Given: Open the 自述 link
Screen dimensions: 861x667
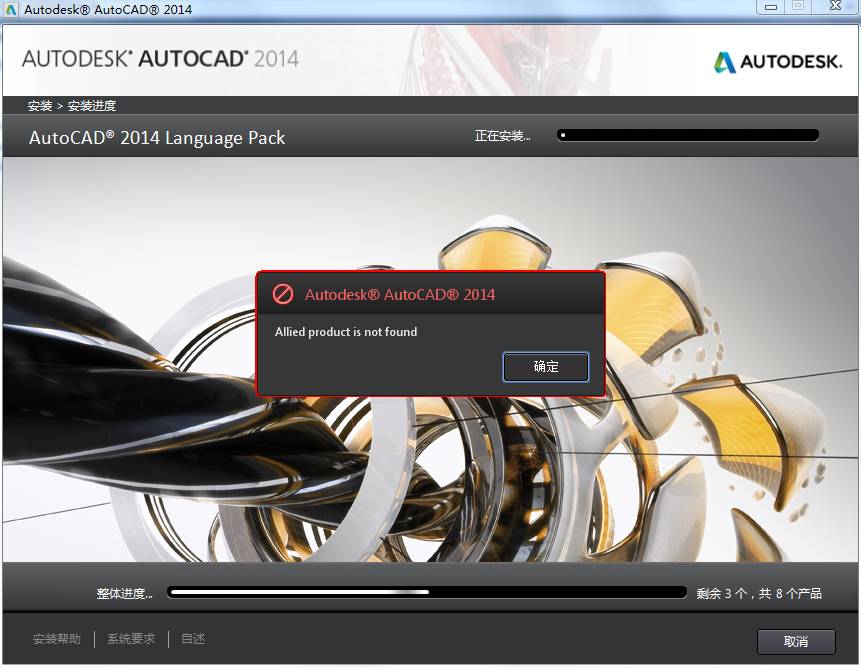Looking at the screenshot, I should point(193,639).
